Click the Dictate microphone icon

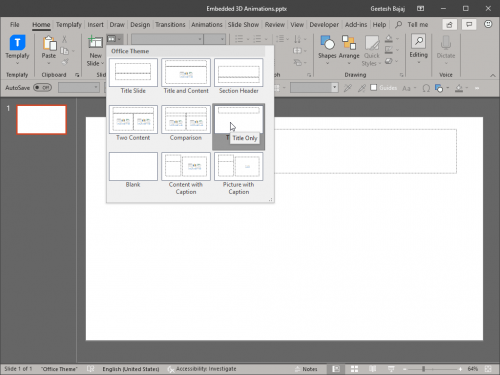[446, 43]
